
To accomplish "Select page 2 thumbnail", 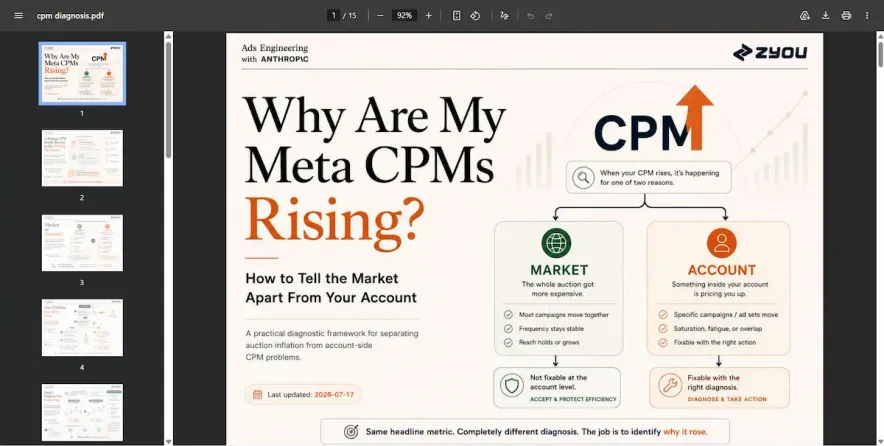I will (x=82, y=158).
